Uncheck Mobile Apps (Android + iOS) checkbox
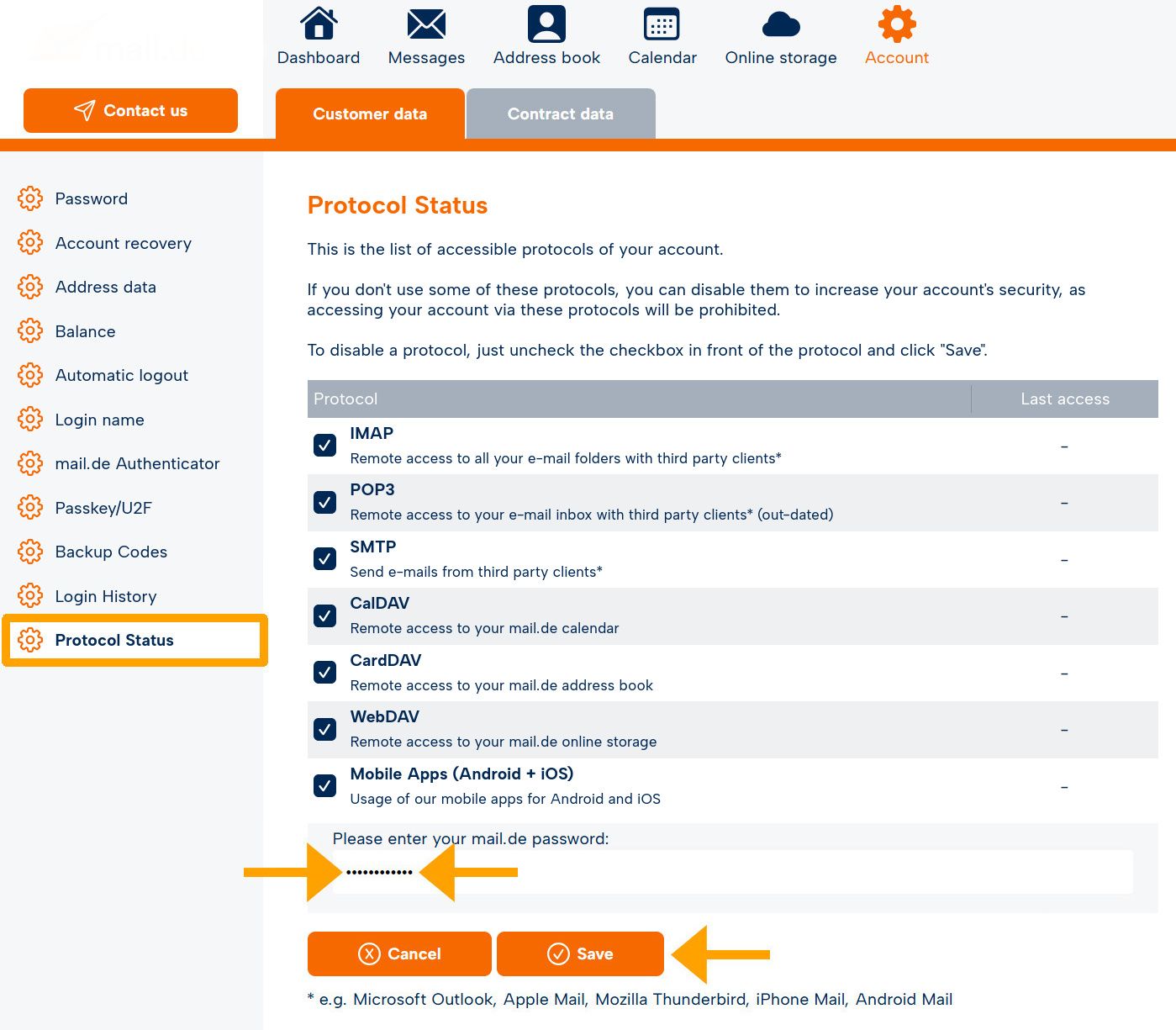The height and width of the screenshot is (1030, 1176). coord(325,786)
